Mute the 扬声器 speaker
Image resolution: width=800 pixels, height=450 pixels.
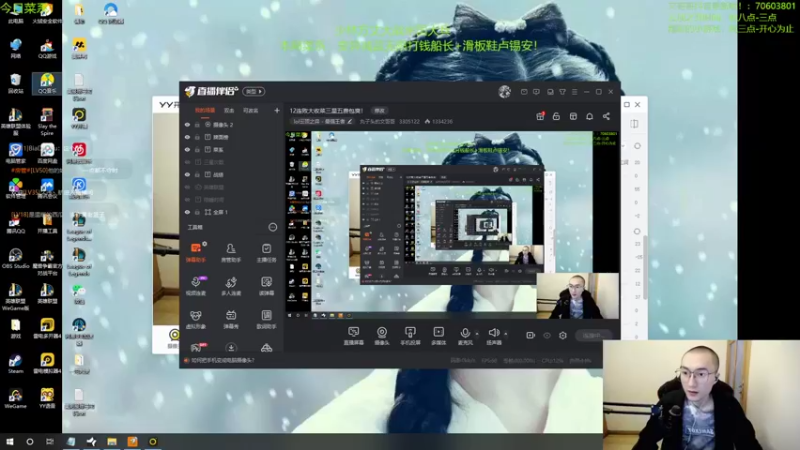point(493,336)
